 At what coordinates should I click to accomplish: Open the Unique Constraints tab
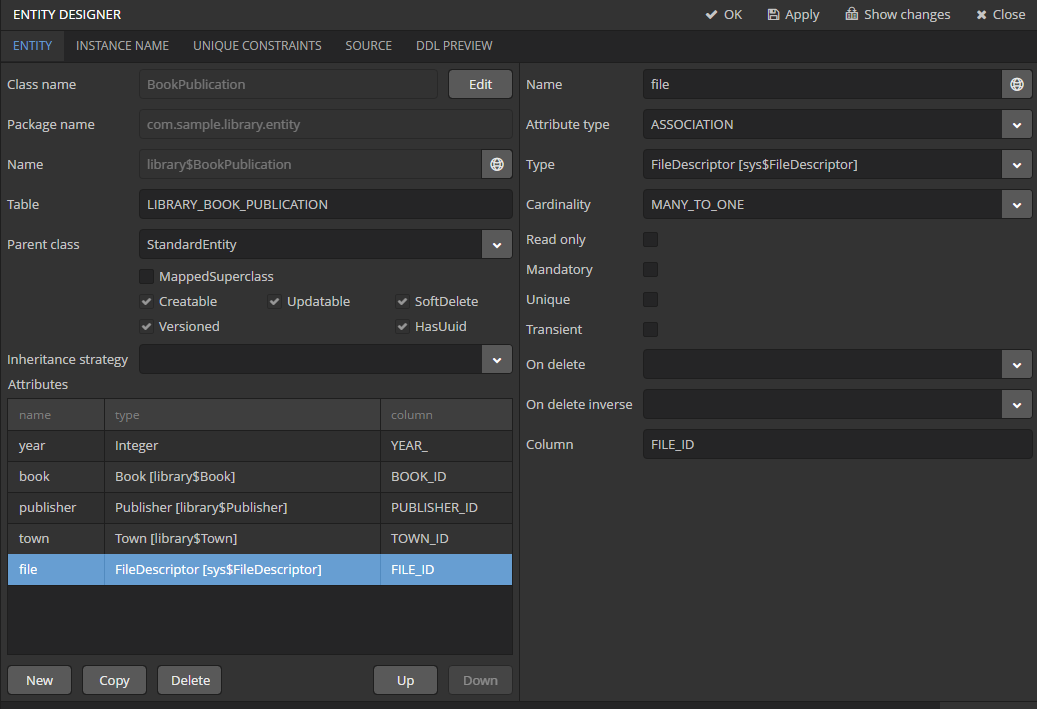tap(257, 45)
